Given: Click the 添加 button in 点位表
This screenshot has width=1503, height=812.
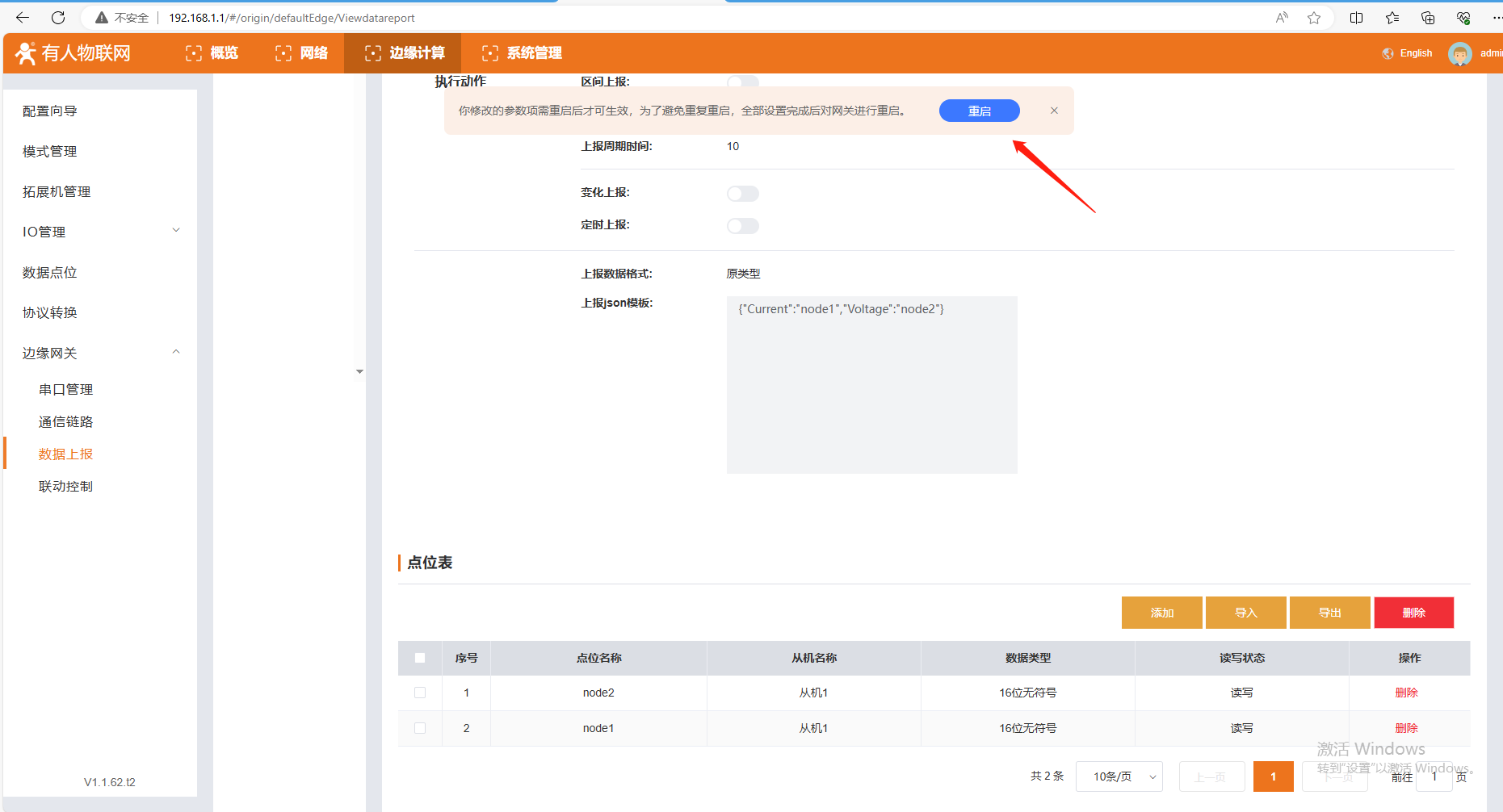Looking at the screenshot, I should (x=1161, y=613).
